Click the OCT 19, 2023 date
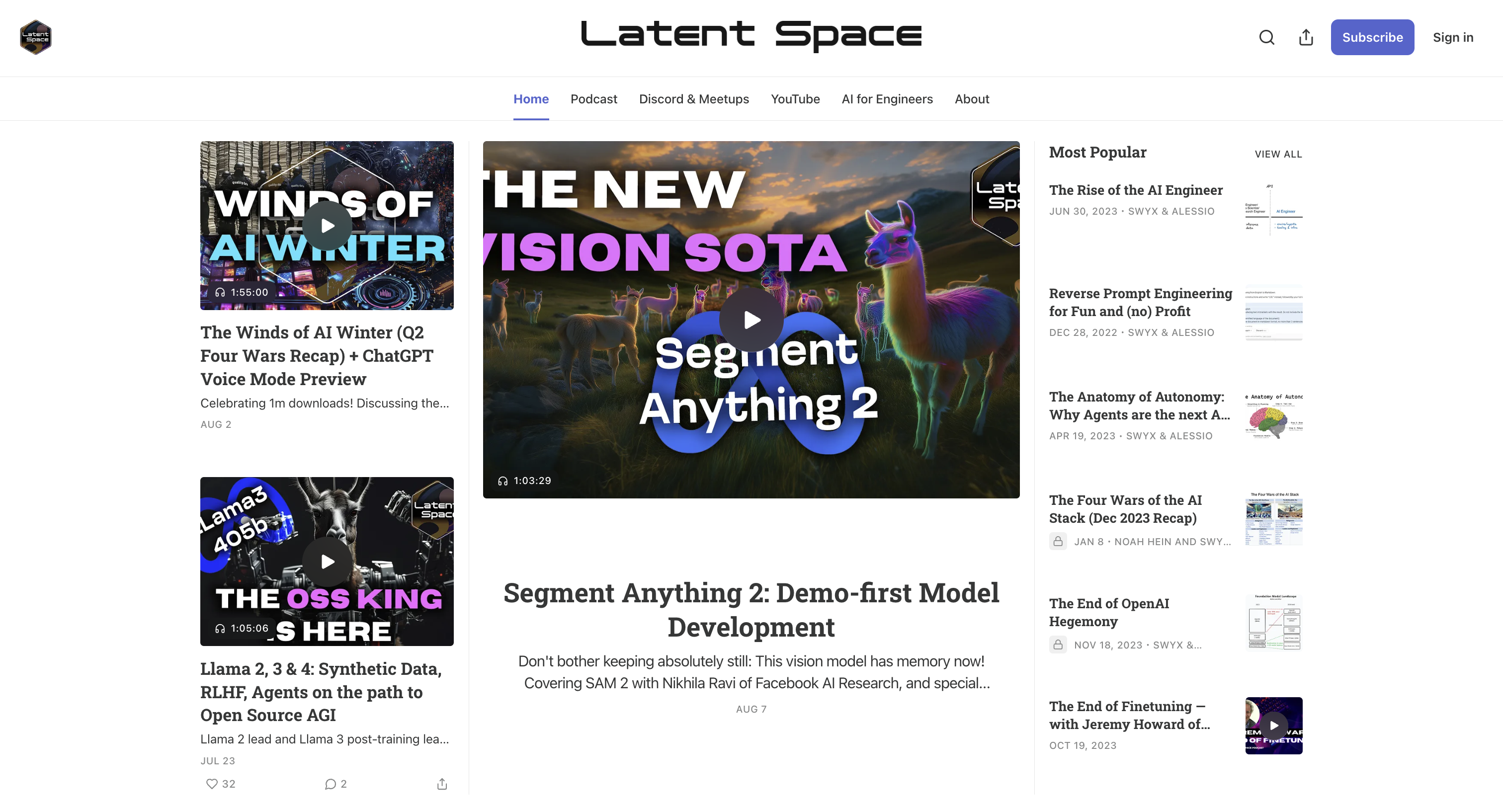Image resolution: width=1503 pixels, height=812 pixels. (1083, 745)
